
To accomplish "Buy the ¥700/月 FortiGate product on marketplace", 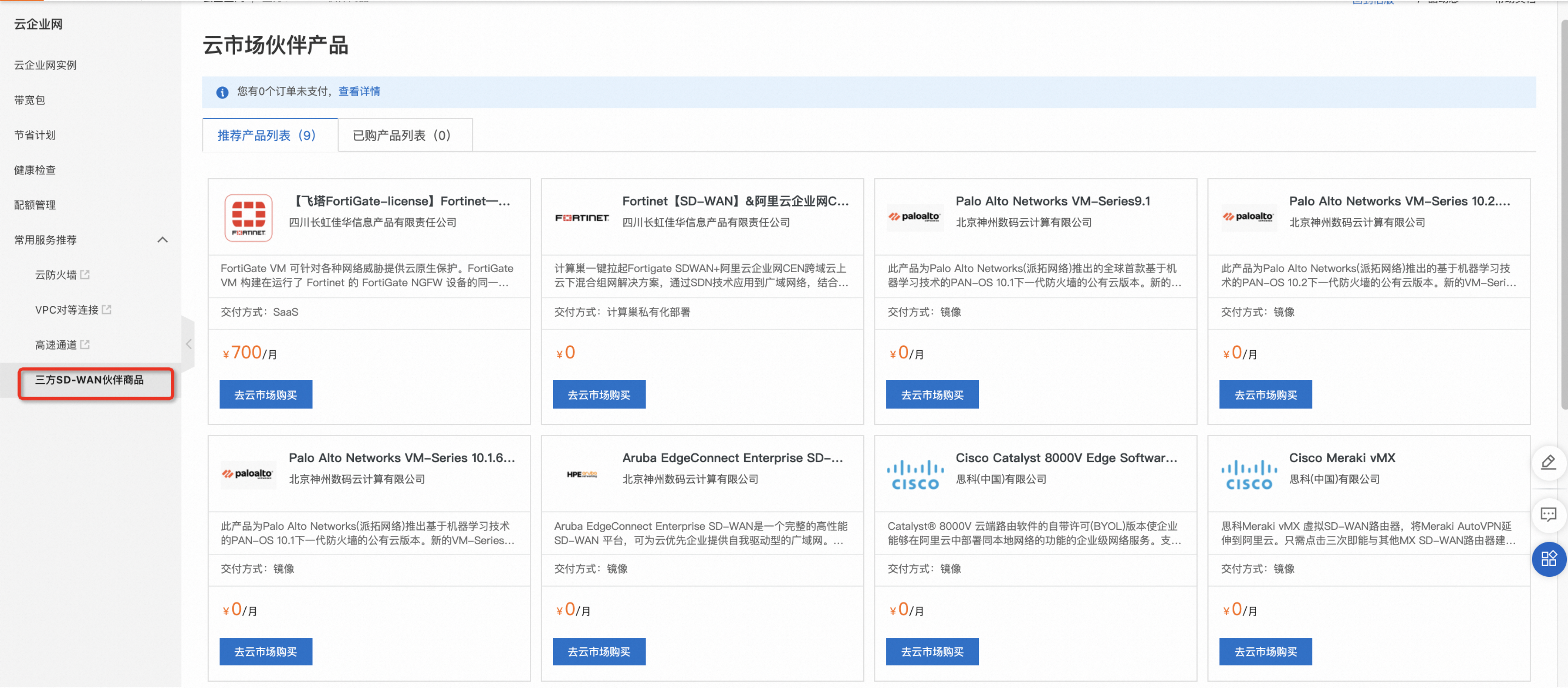I will click(x=266, y=394).
